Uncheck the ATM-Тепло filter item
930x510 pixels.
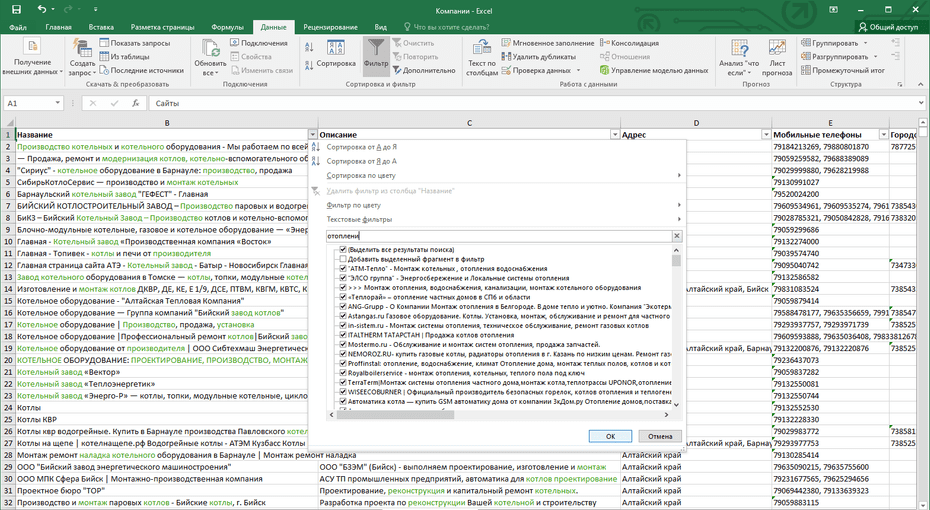coord(343,269)
